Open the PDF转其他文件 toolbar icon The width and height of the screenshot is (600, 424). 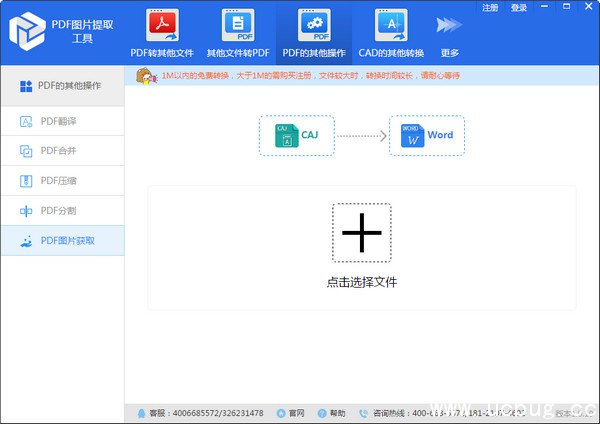(x=162, y=25)
